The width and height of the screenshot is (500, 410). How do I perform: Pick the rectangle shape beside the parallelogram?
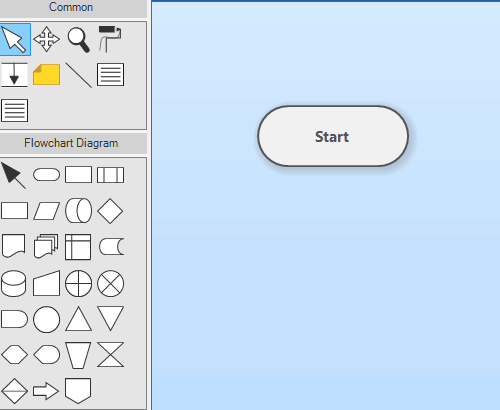(x=14, y=211)
